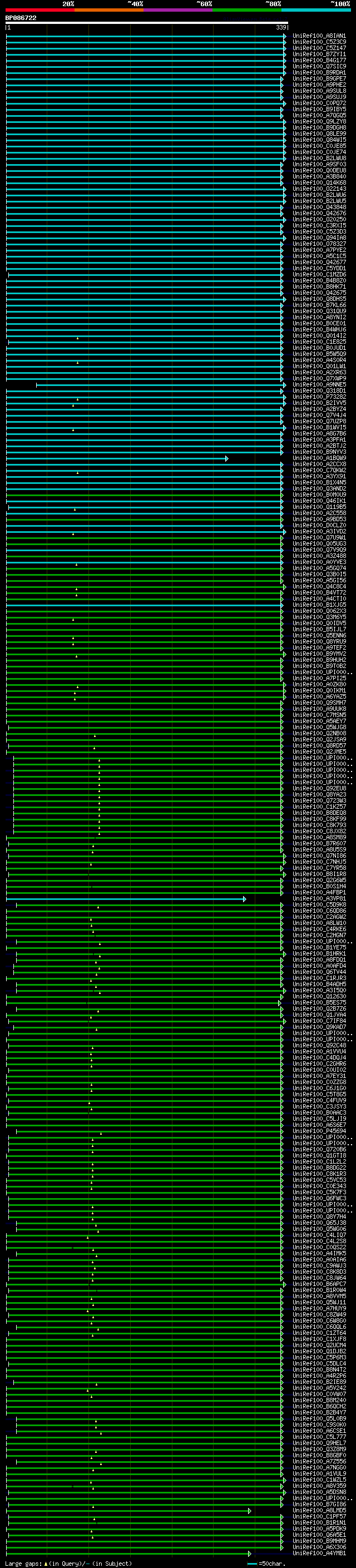356x1568 pixels.
Task: Select hit label UniRef100_C3RXI5
Action: click(319, 225)
